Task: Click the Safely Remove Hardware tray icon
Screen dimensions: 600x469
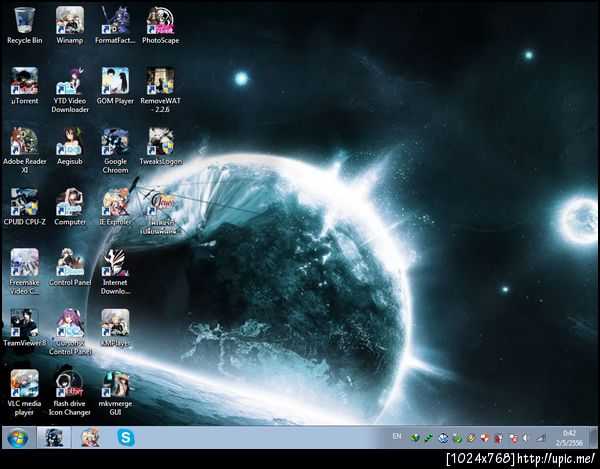Action: pos(457,438)
